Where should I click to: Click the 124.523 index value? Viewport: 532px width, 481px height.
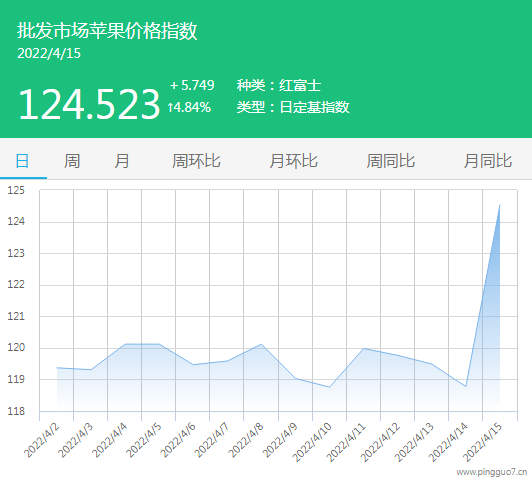[89, 104]
